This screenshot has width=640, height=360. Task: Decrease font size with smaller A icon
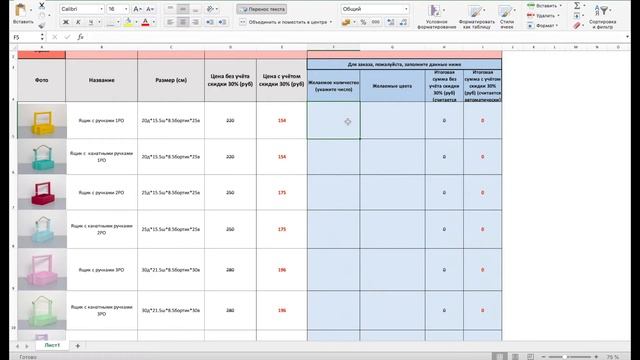[150, 9]
